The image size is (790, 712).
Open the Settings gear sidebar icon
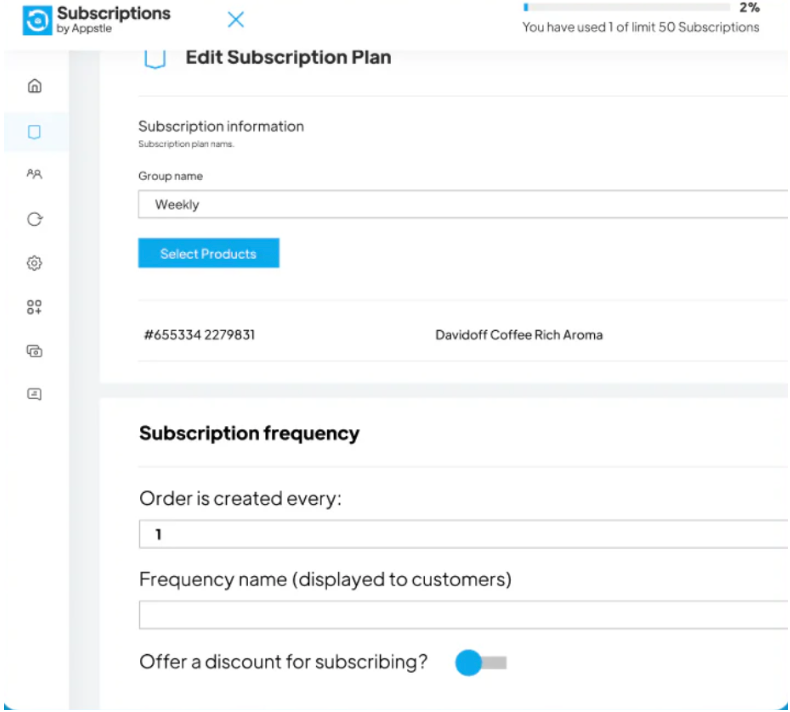tap(34, 263)
